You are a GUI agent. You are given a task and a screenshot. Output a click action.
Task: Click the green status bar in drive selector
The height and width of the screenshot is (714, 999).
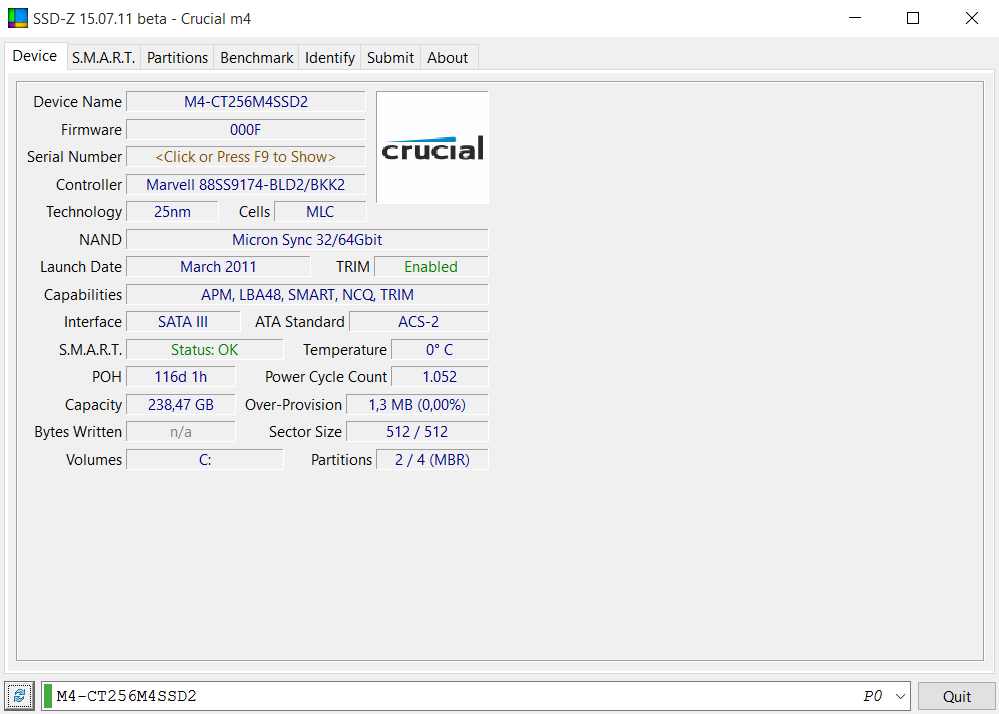(48, 696)
